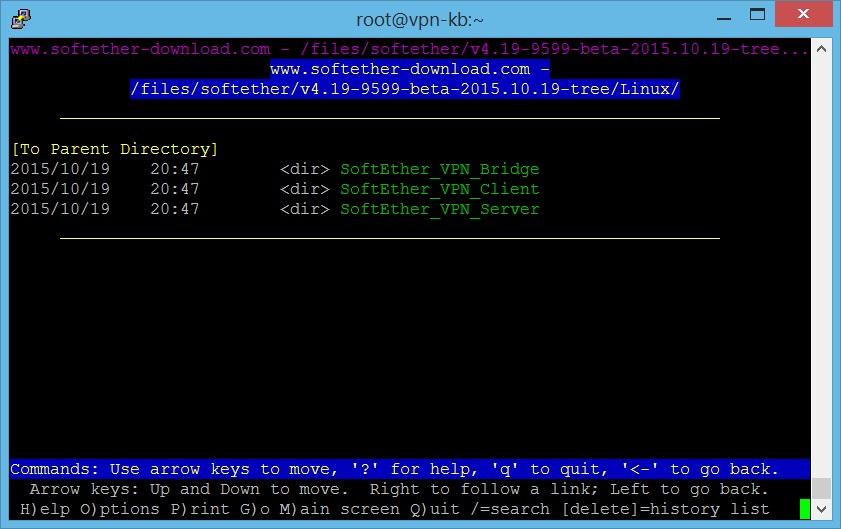841x529 pixels.
Task: Click the magenta page title line
Action: 409,49
